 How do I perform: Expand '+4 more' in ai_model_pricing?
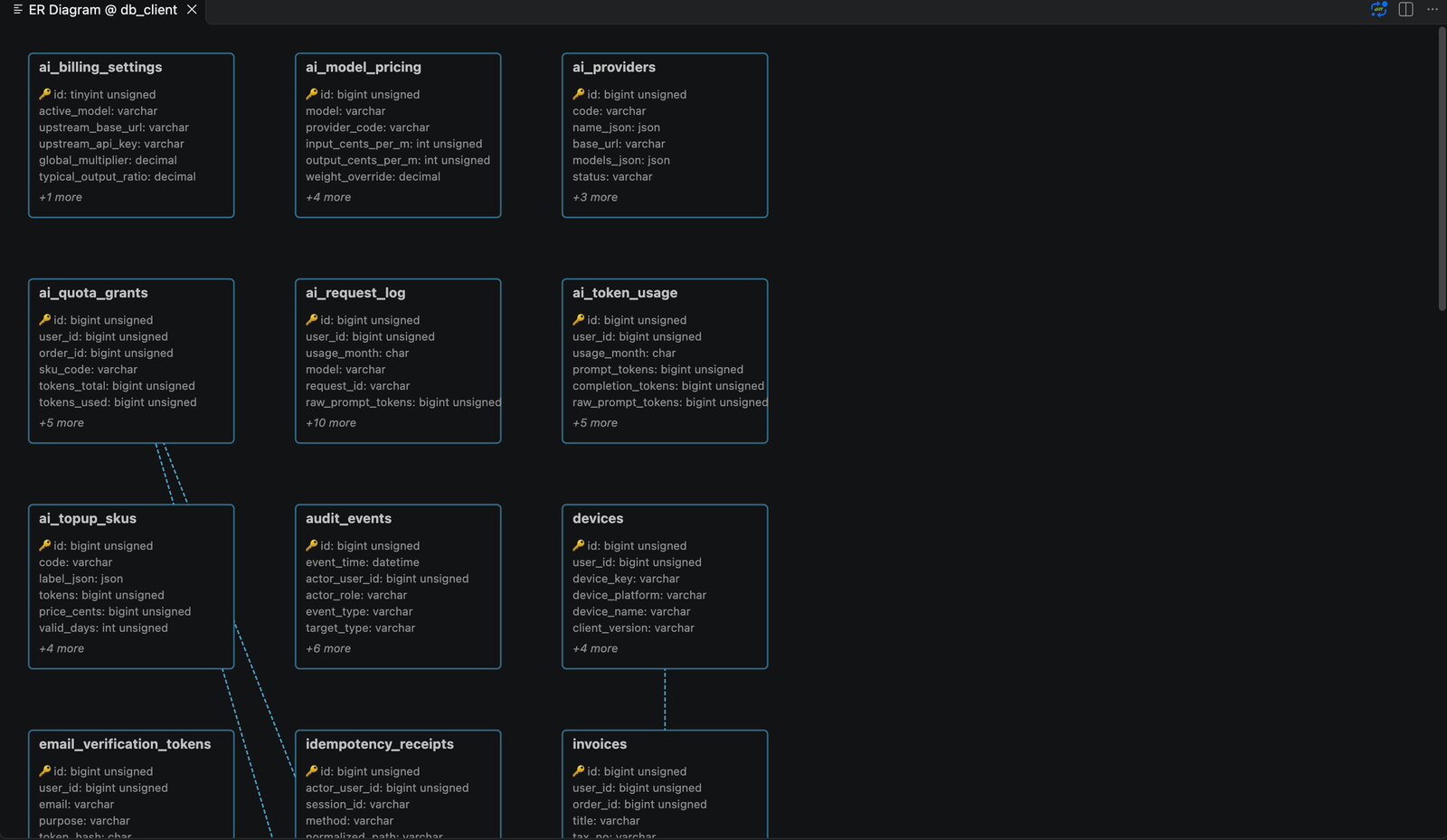[328, 197]
